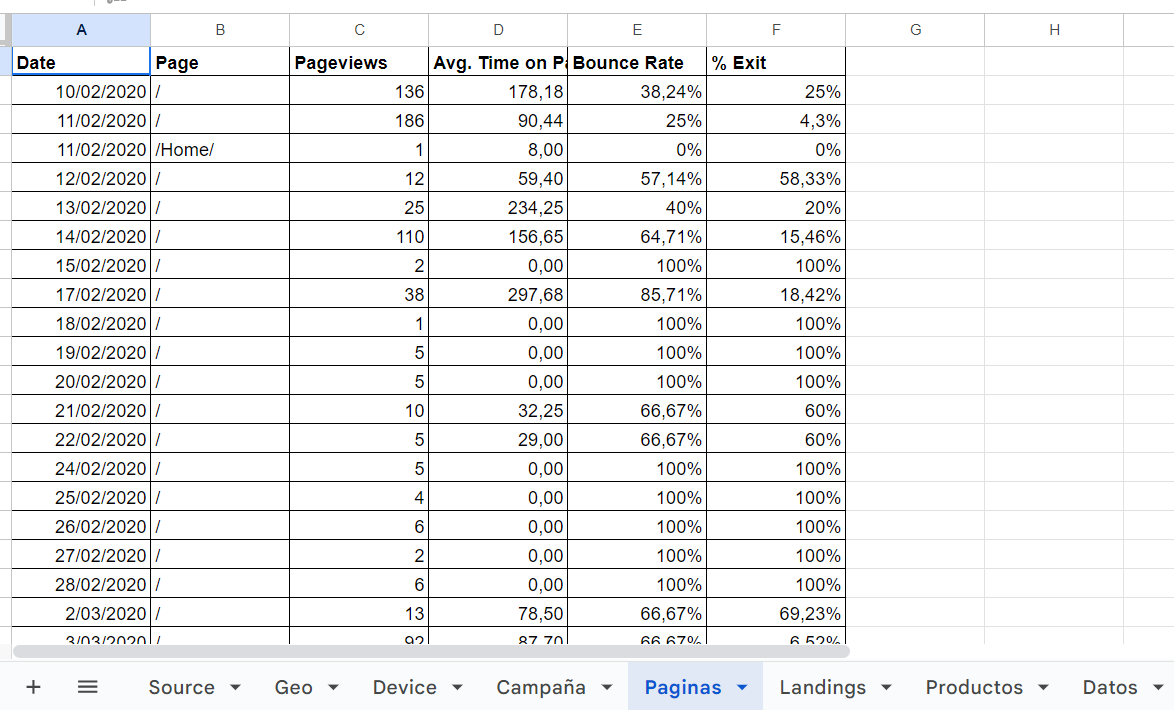The image size is (1174, 710).
Task: Select the Date header cell
Action: (81, 62)
